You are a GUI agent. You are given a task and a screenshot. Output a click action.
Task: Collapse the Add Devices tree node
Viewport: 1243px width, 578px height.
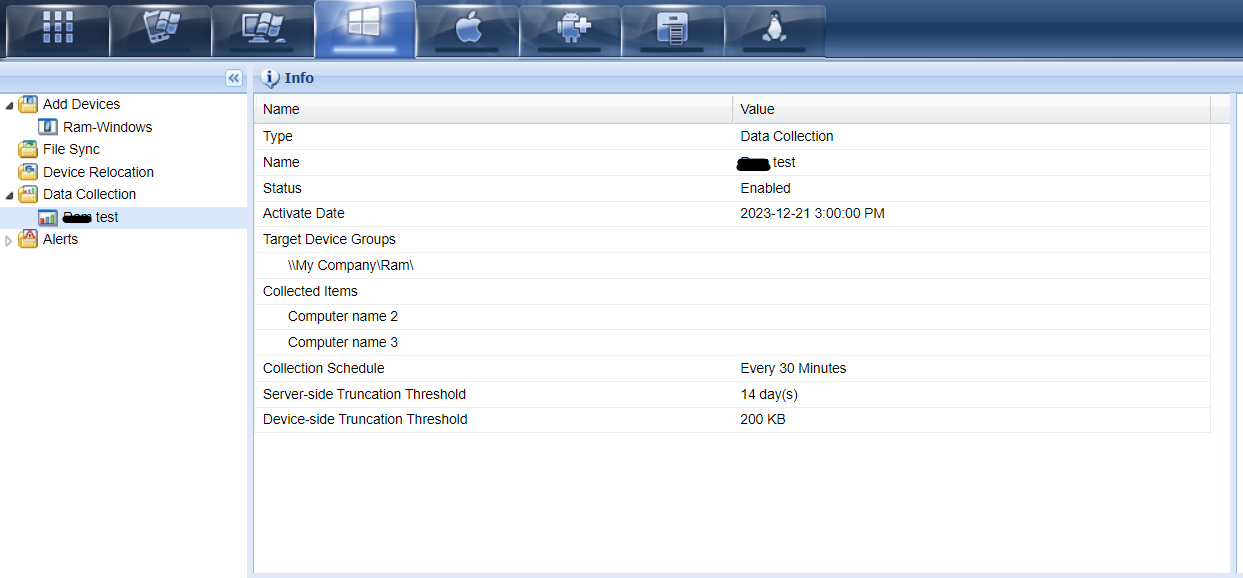(x=8, y=104)
